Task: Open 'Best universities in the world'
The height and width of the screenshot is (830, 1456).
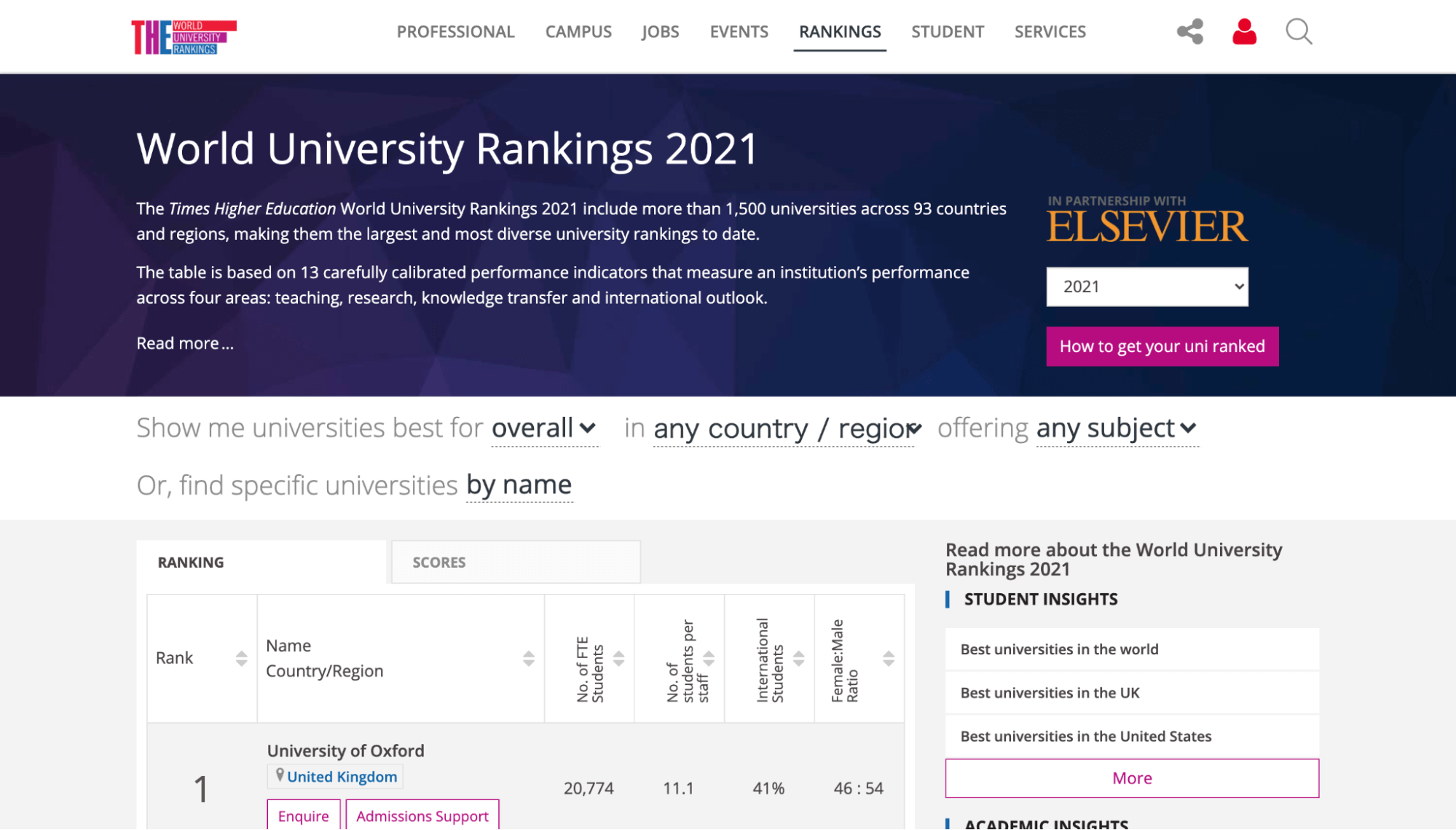Action: click(x=1132, y=649)
